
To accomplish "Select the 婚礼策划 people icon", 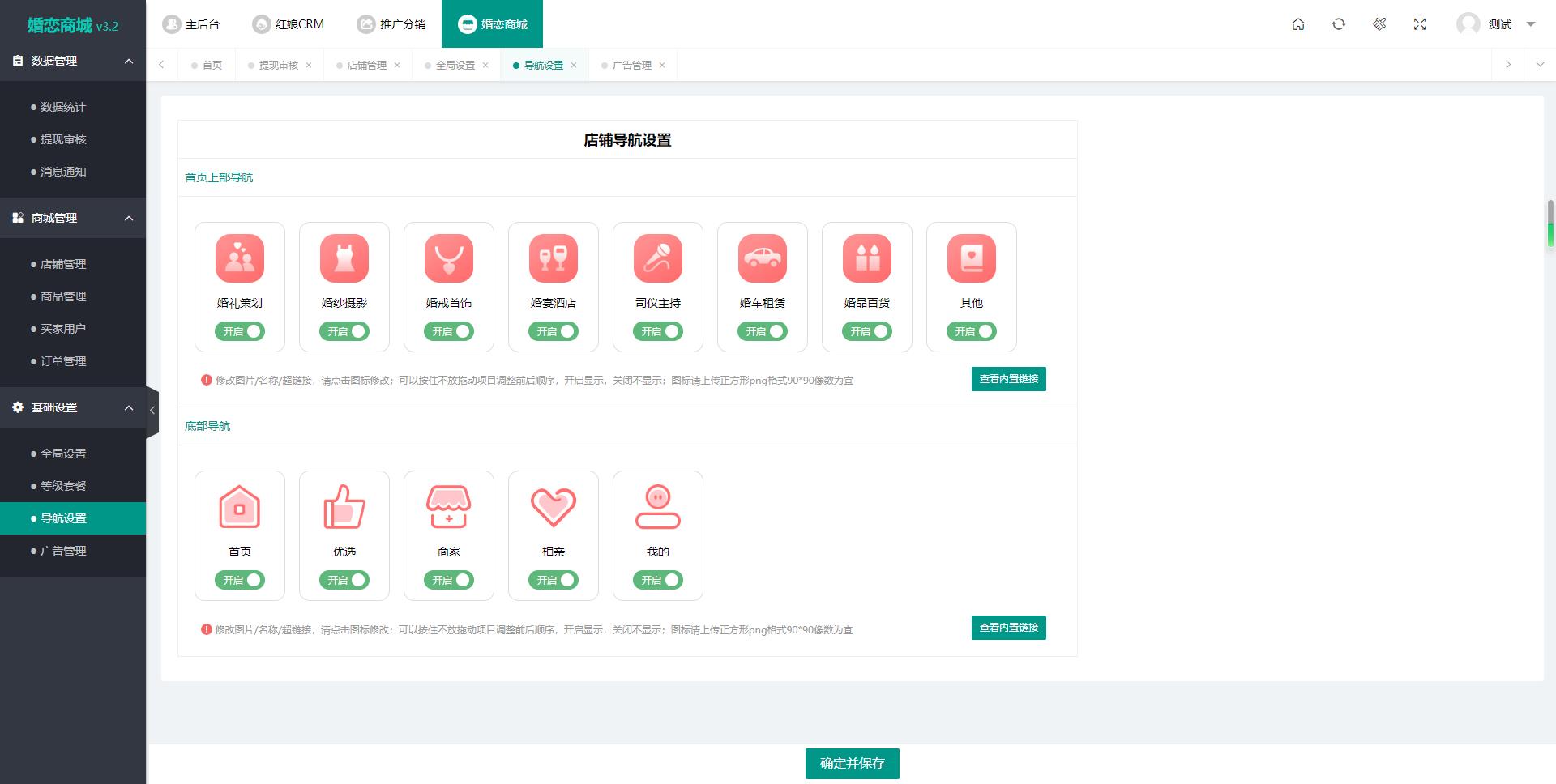I will (x=239, y=258).
